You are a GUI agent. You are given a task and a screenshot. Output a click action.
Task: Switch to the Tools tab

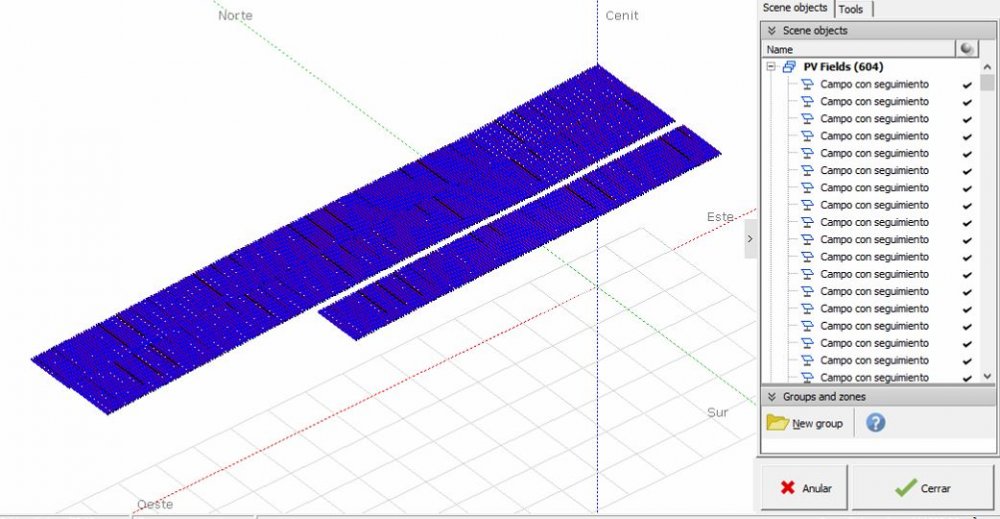tap(851, 9)
